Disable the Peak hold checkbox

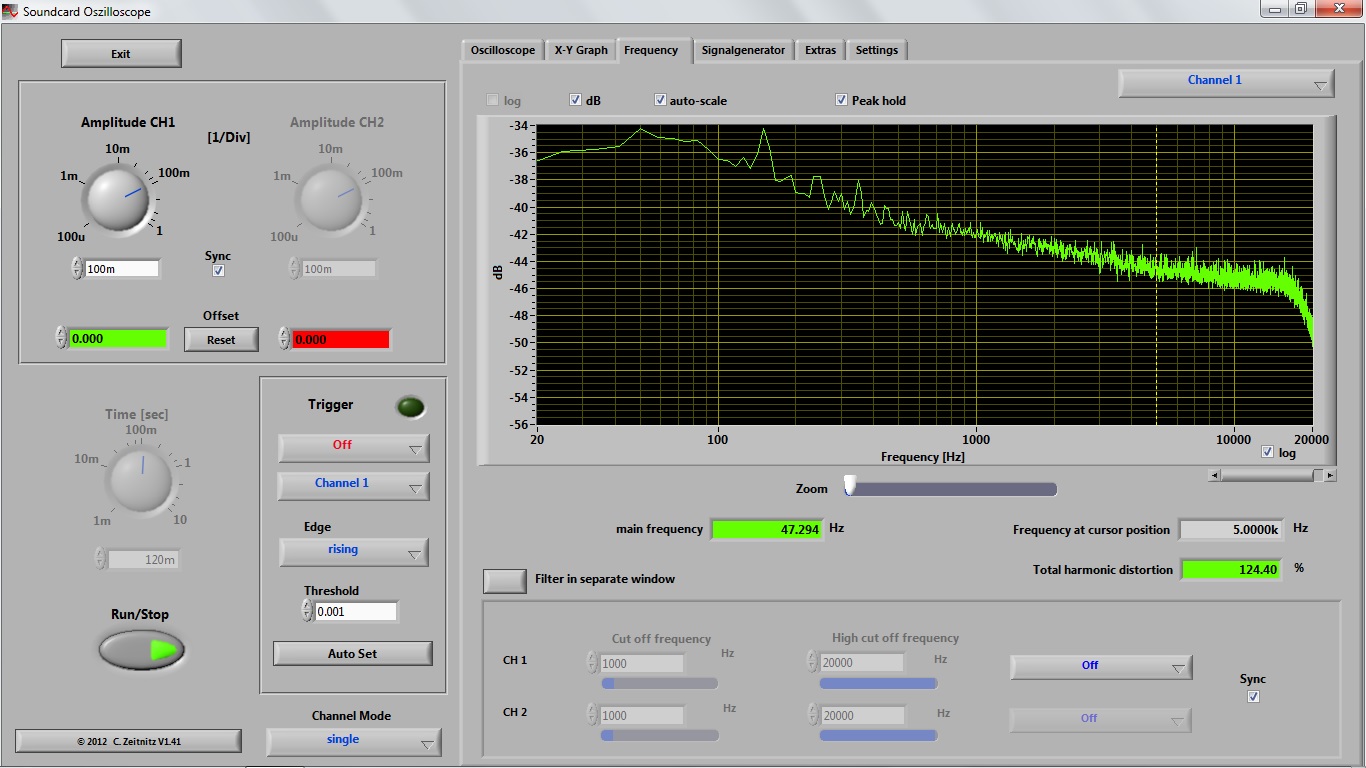pyautogui.click(x=842, y=100)
